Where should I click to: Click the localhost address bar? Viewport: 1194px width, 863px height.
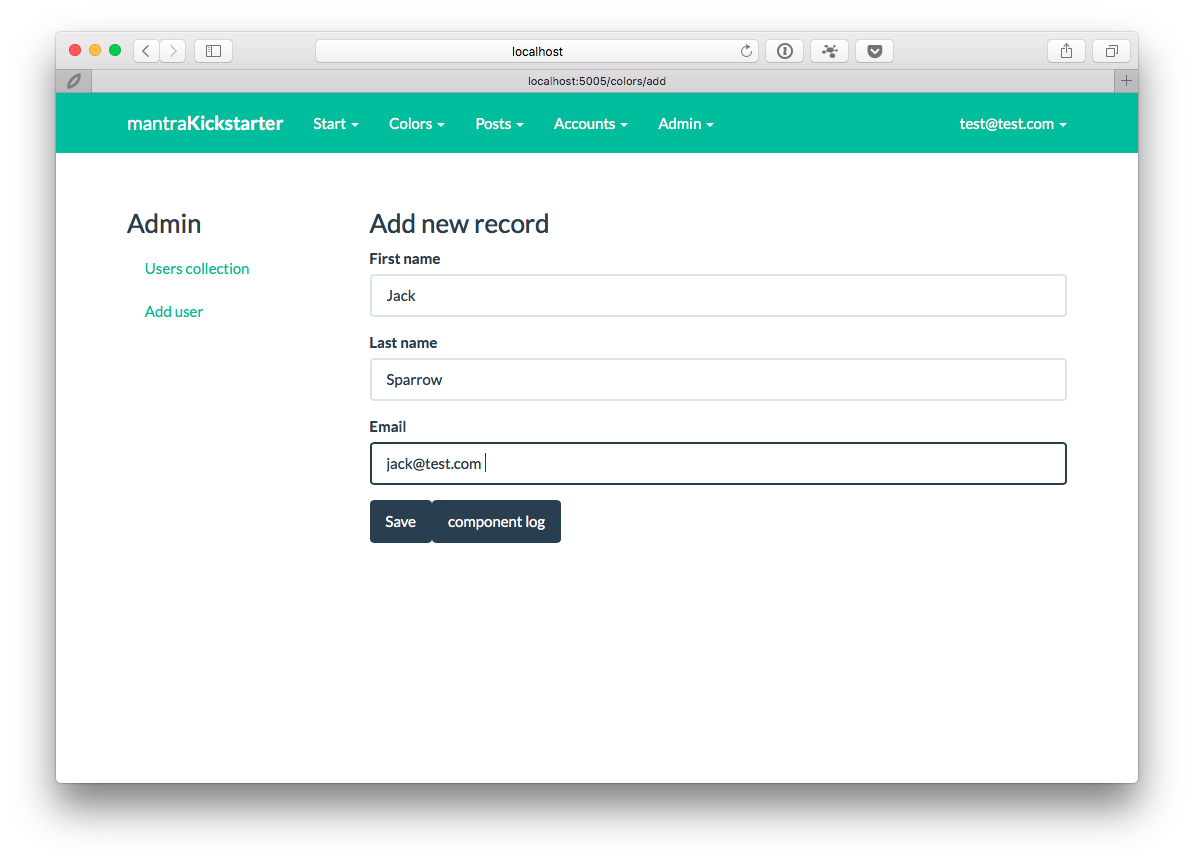(x=537, y=51)
